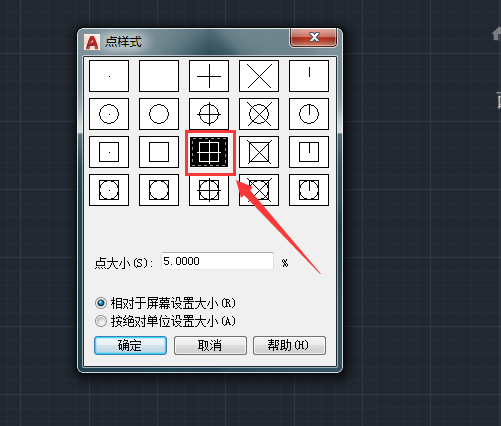Click the AutoCAD logo in title bar

coord(92,42)
